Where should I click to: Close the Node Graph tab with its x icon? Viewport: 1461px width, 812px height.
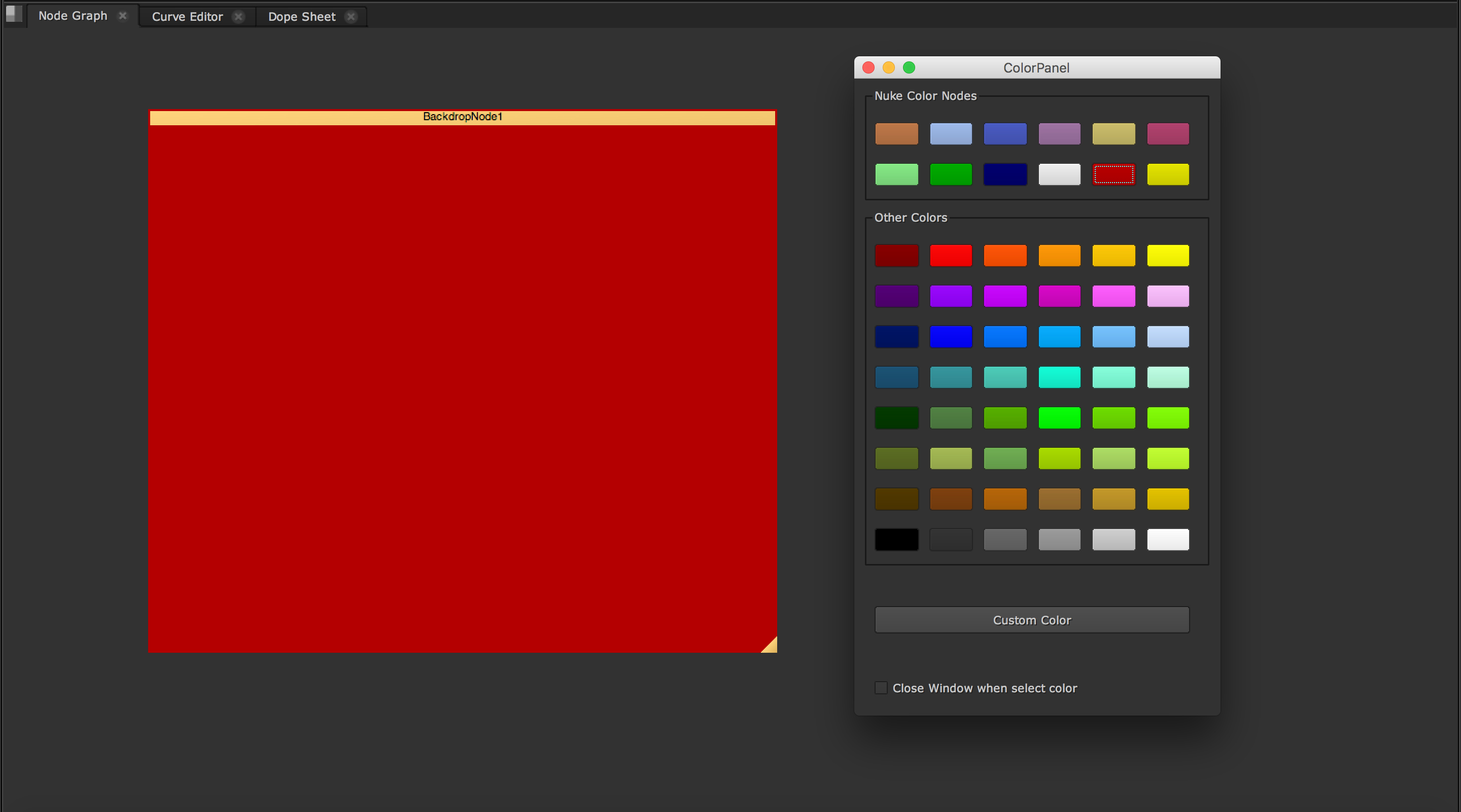[122, 16]
